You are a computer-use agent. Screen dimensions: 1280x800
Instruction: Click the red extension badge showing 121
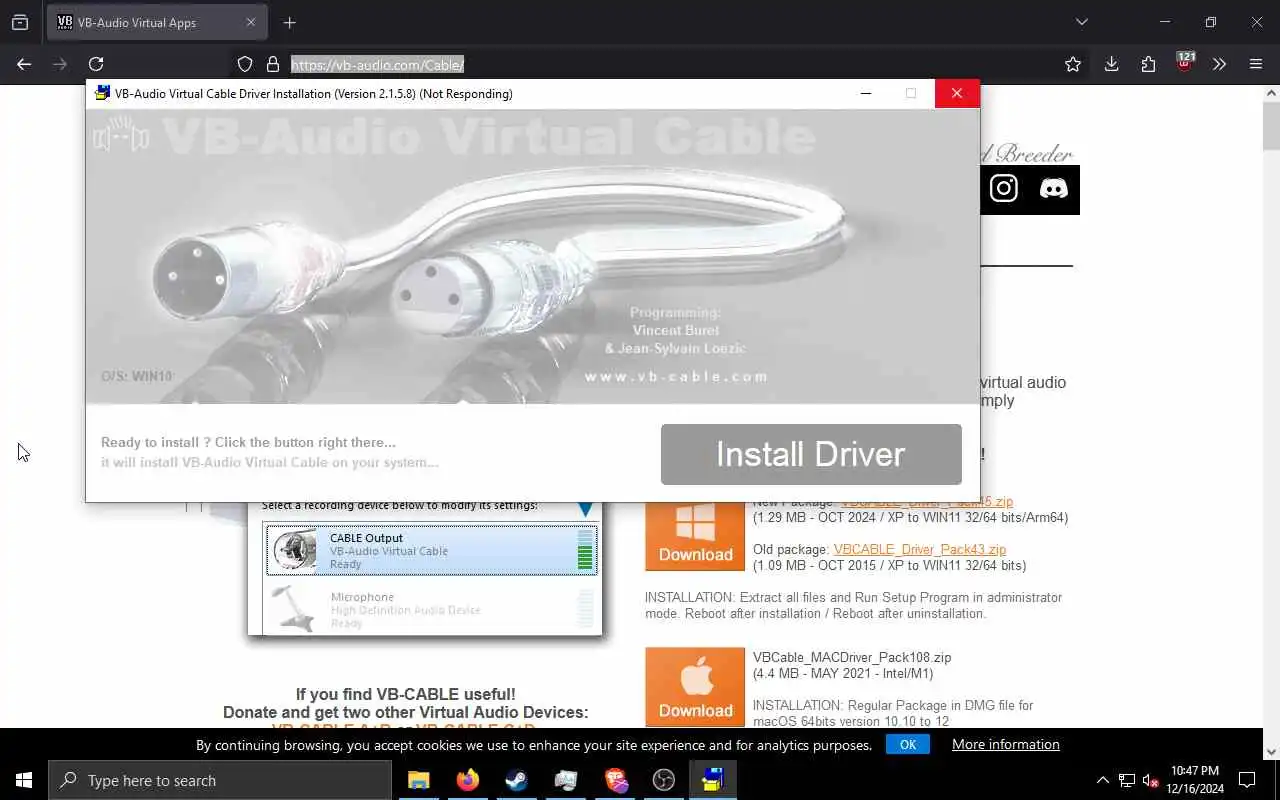pyautogui.click(x=1185, y=61)
